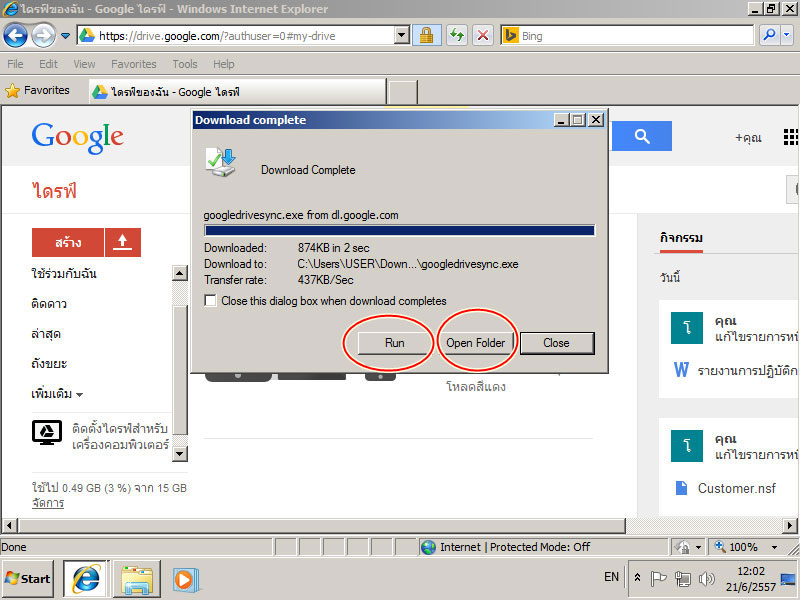Click sidebar scrollbar down arrow
The width and height of the screenshot is (800, 600).
click(180, 453)
